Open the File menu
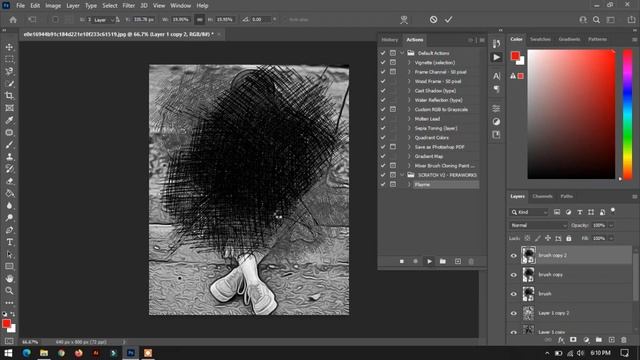This screenshot has width=640, height=360. [x=20, y=6]
